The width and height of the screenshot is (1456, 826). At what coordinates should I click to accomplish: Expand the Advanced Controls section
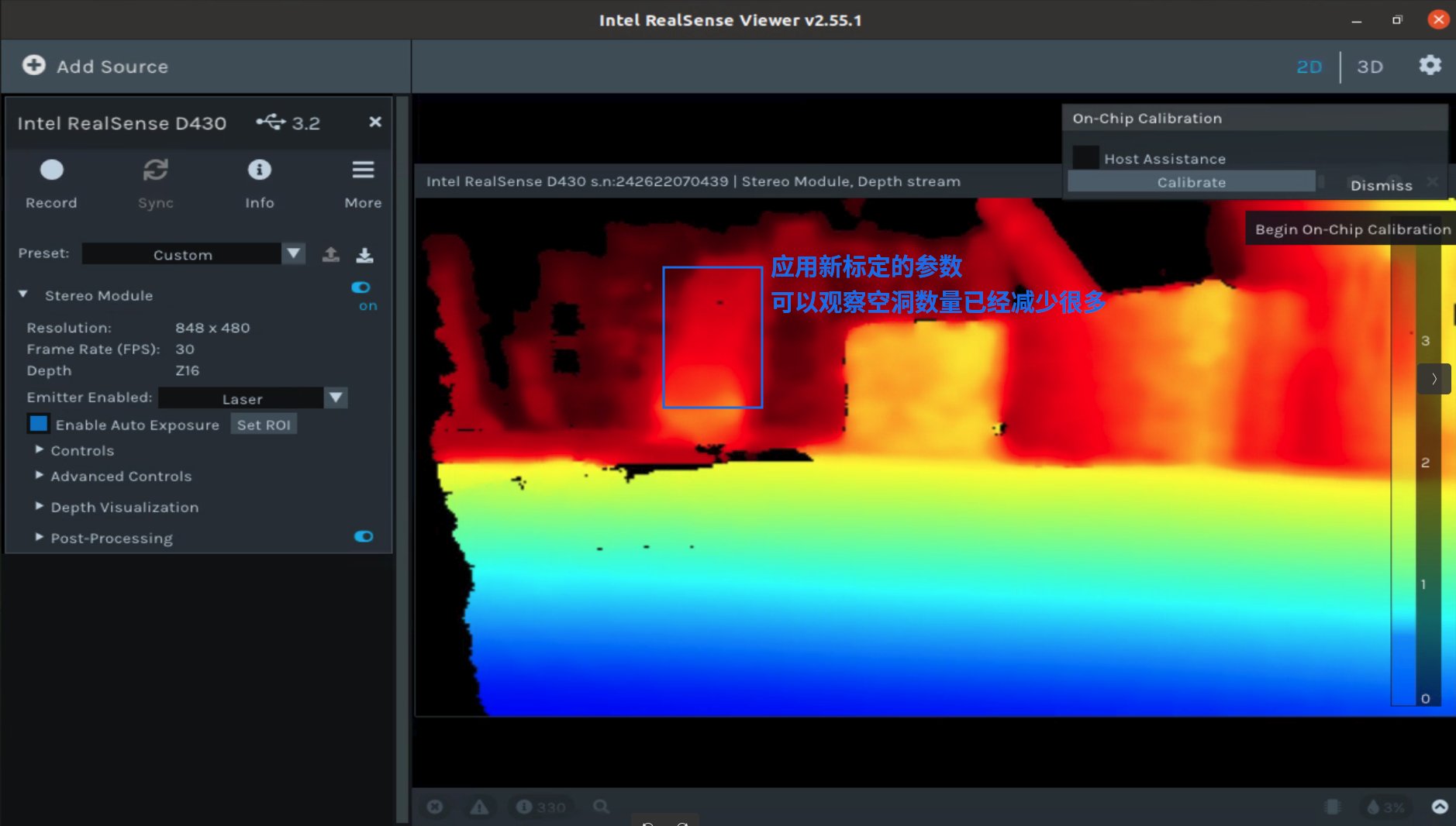coord(120,477)
